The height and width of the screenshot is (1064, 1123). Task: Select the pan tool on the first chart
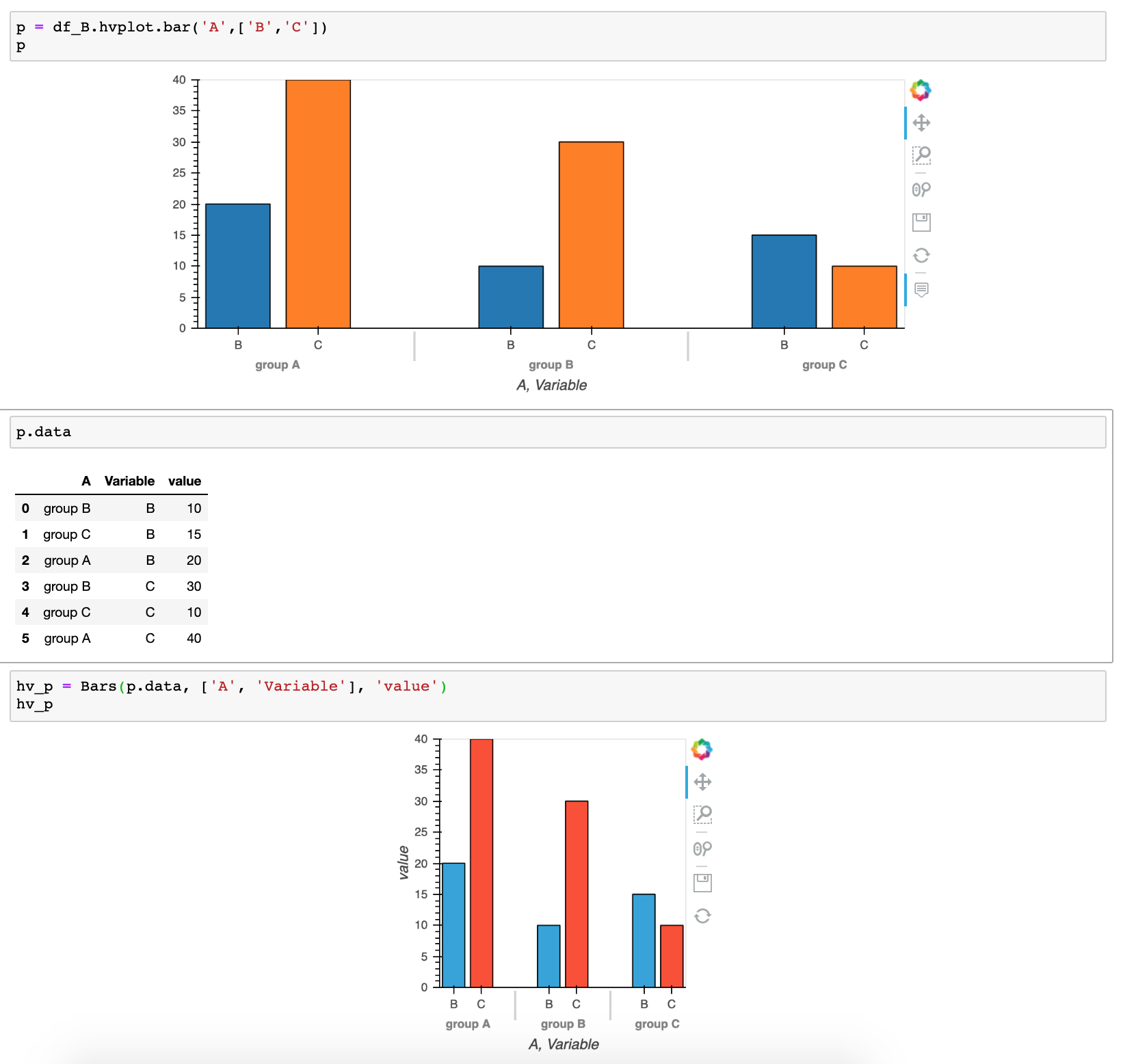(921, 123)
